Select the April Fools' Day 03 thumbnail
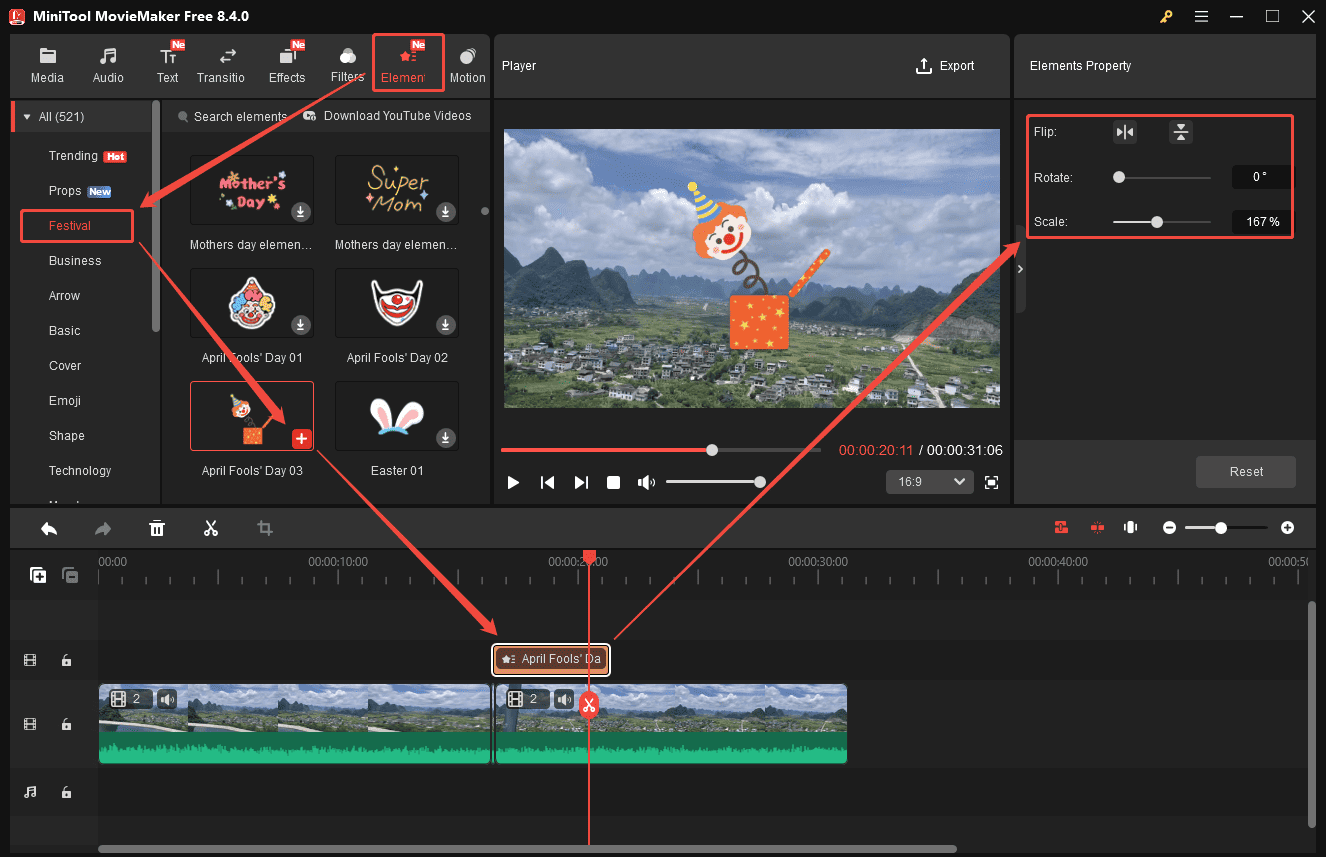Viewport: 1326px width, 857px height. tap(251, 415)
